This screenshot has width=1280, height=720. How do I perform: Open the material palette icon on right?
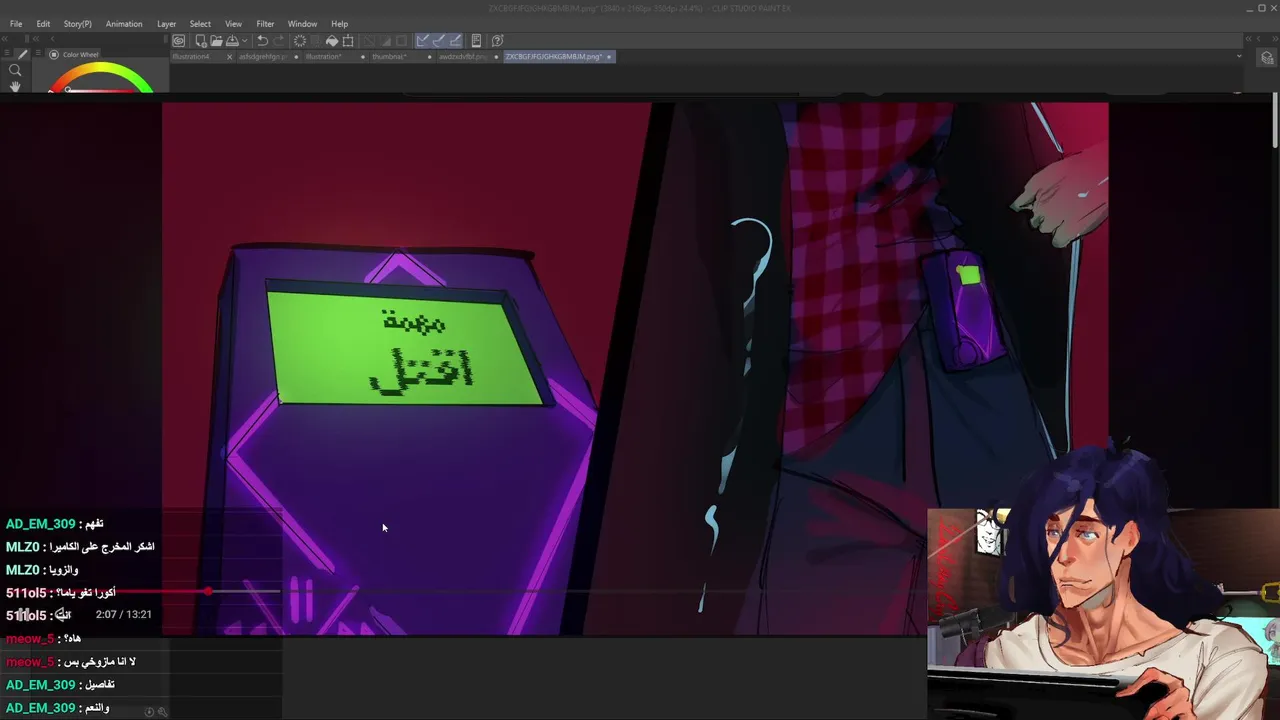click(1268, 58)
